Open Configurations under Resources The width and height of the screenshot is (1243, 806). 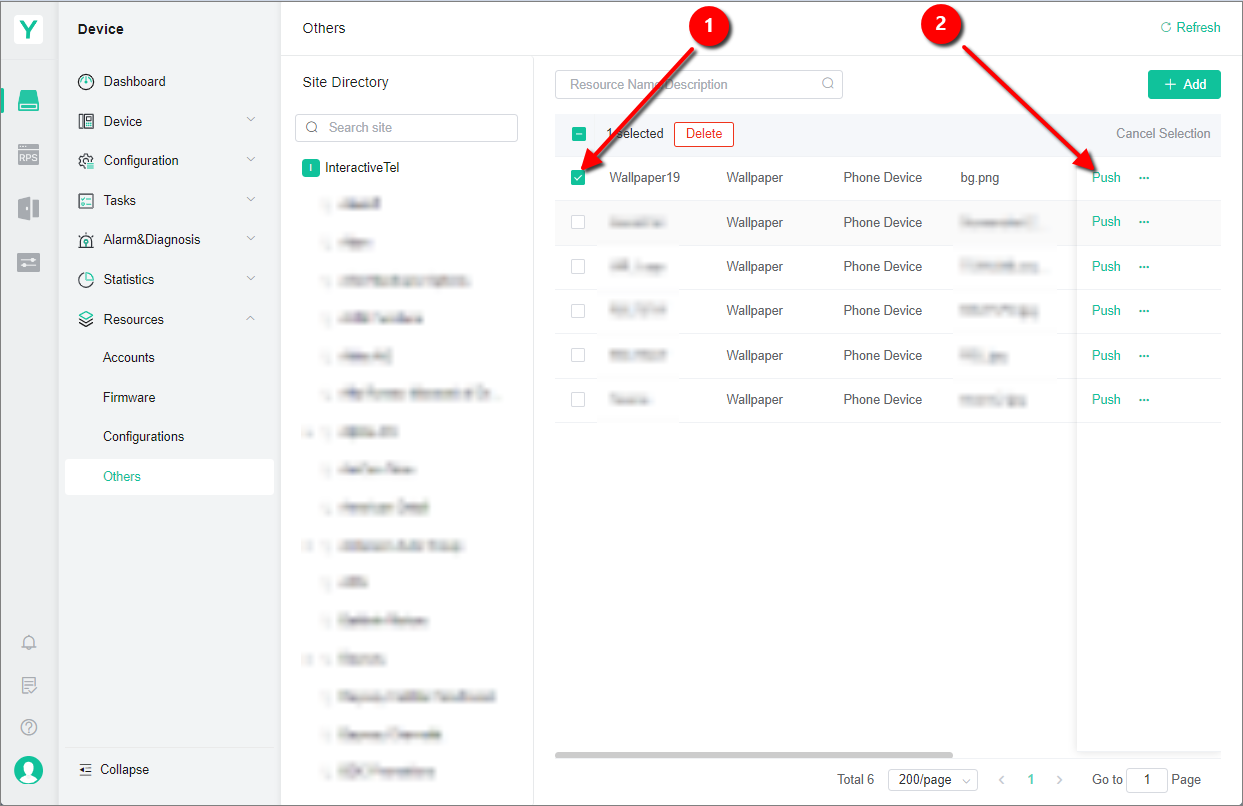click(x=143, y=437)
